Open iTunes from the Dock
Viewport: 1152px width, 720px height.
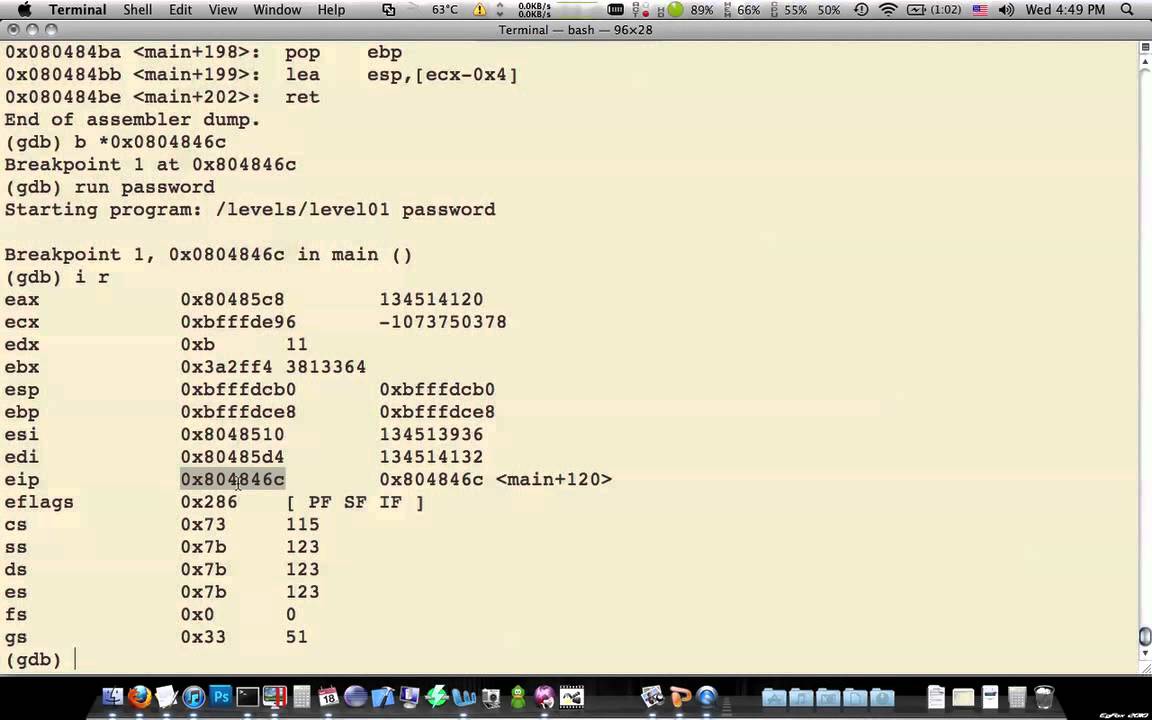coord(194,696)
